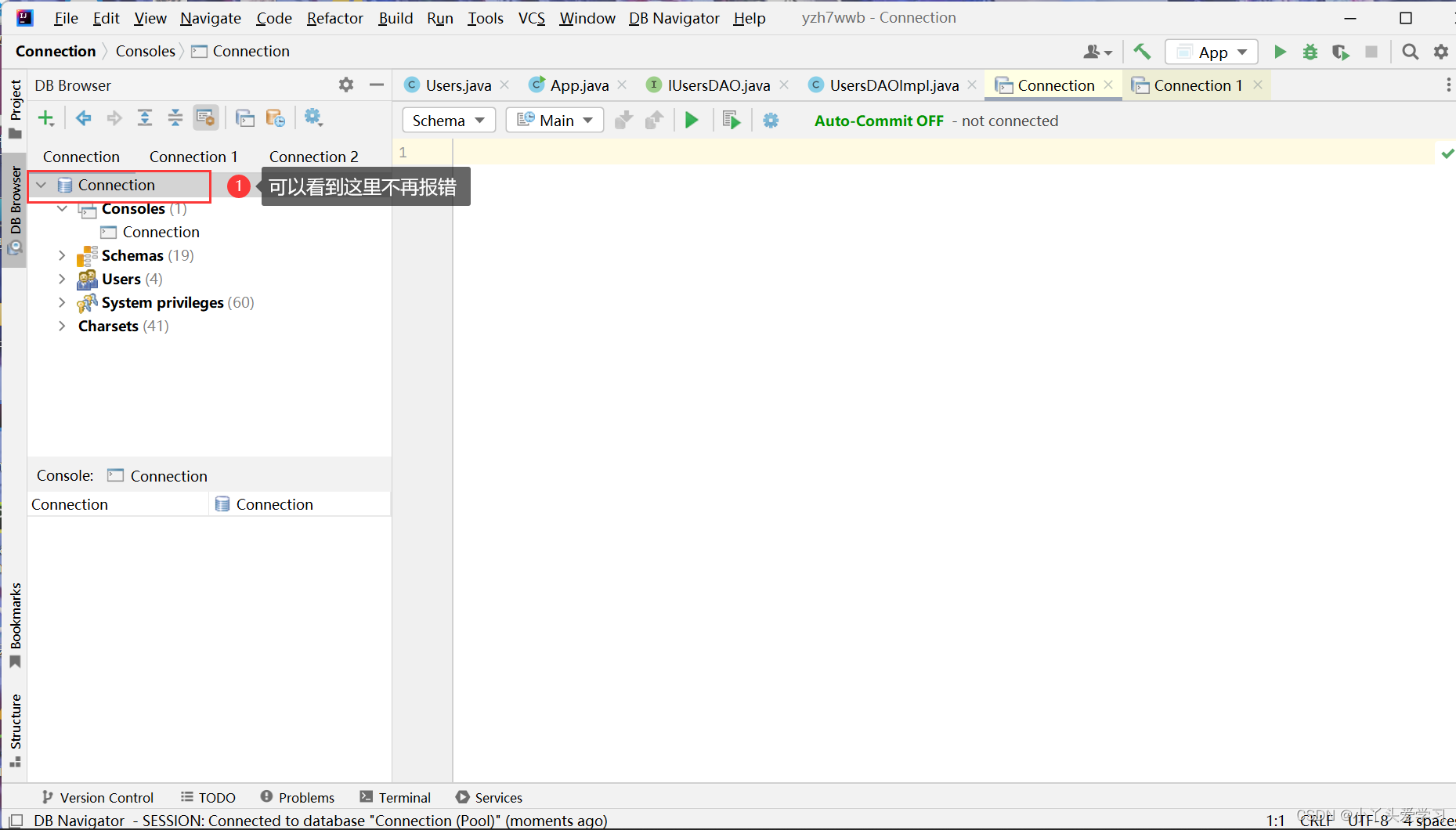Execute statement with green play button
Image resolution: width=1456 pixels, height=830 pixels.
(x=692, y=121)
